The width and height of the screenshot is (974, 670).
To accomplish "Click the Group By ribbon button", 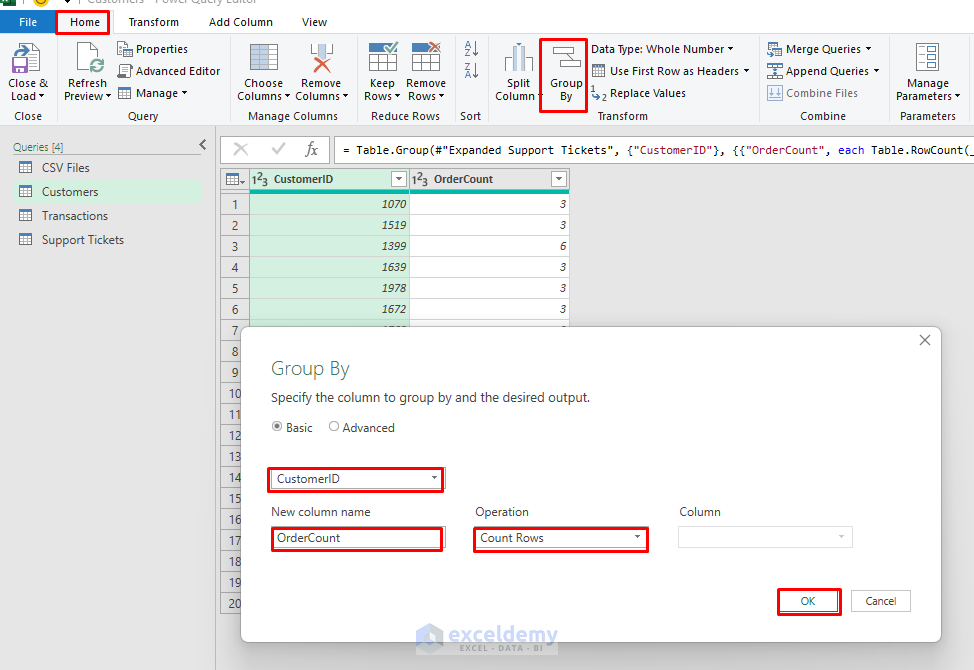I will click(x=564, y=75).
